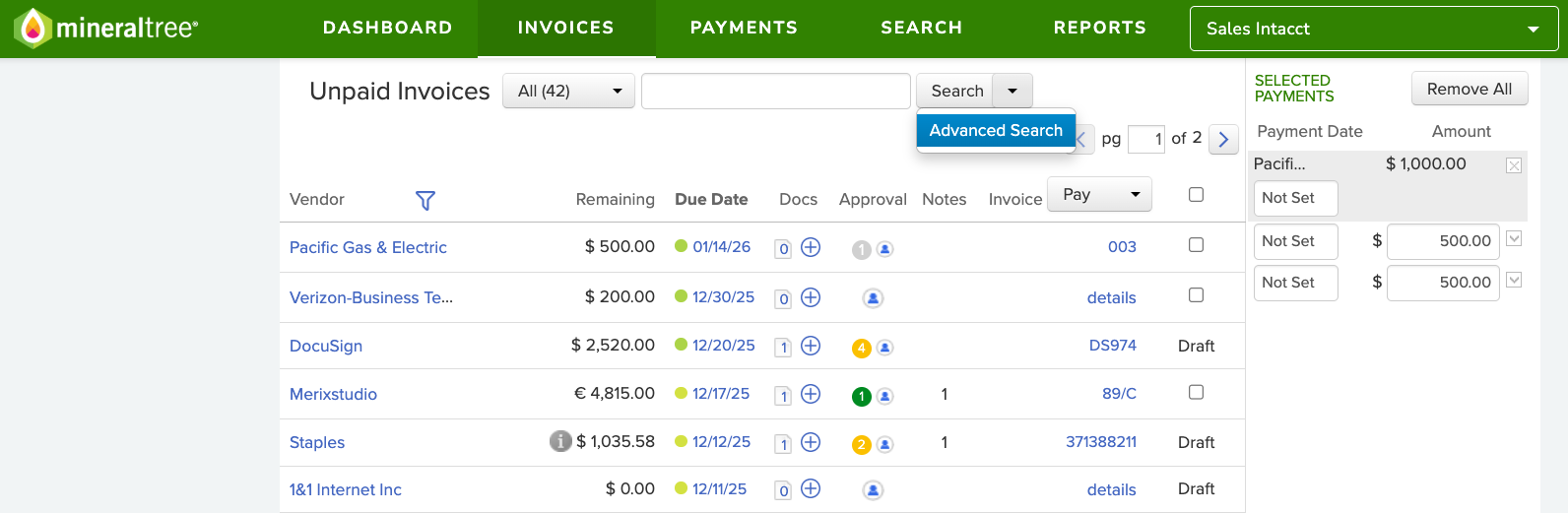Open the Pay action dropdown
Image resolution: width=1568 pixels, height=513 pixels.
(x=1099, y=194)
